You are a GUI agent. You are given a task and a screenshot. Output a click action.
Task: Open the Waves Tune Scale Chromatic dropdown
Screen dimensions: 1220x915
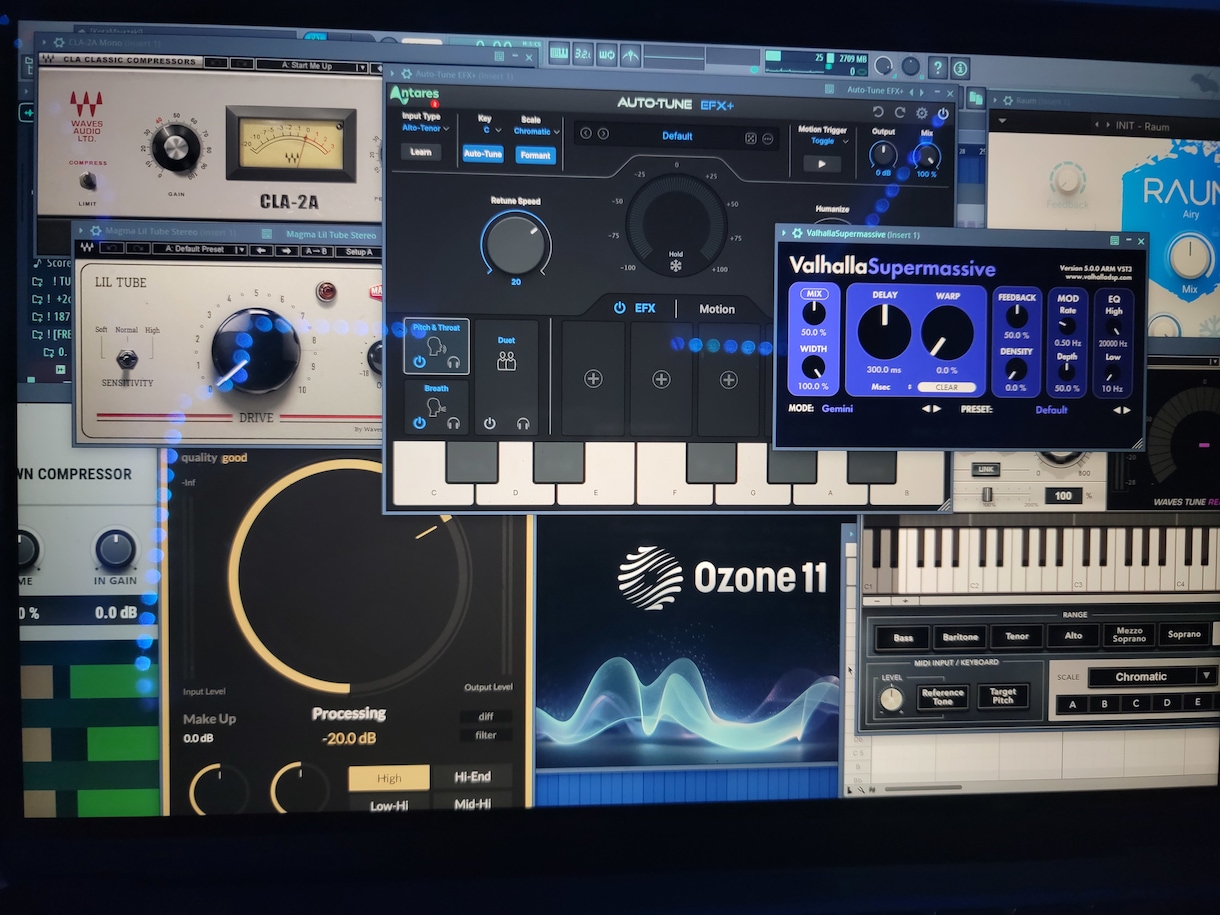click(1151, 677)
